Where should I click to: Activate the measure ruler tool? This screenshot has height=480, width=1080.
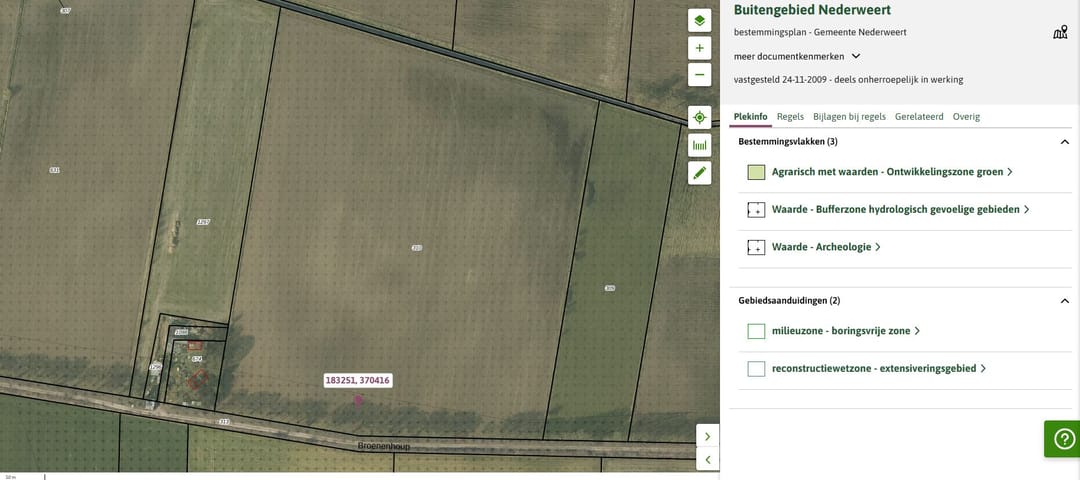coord(699,145)
